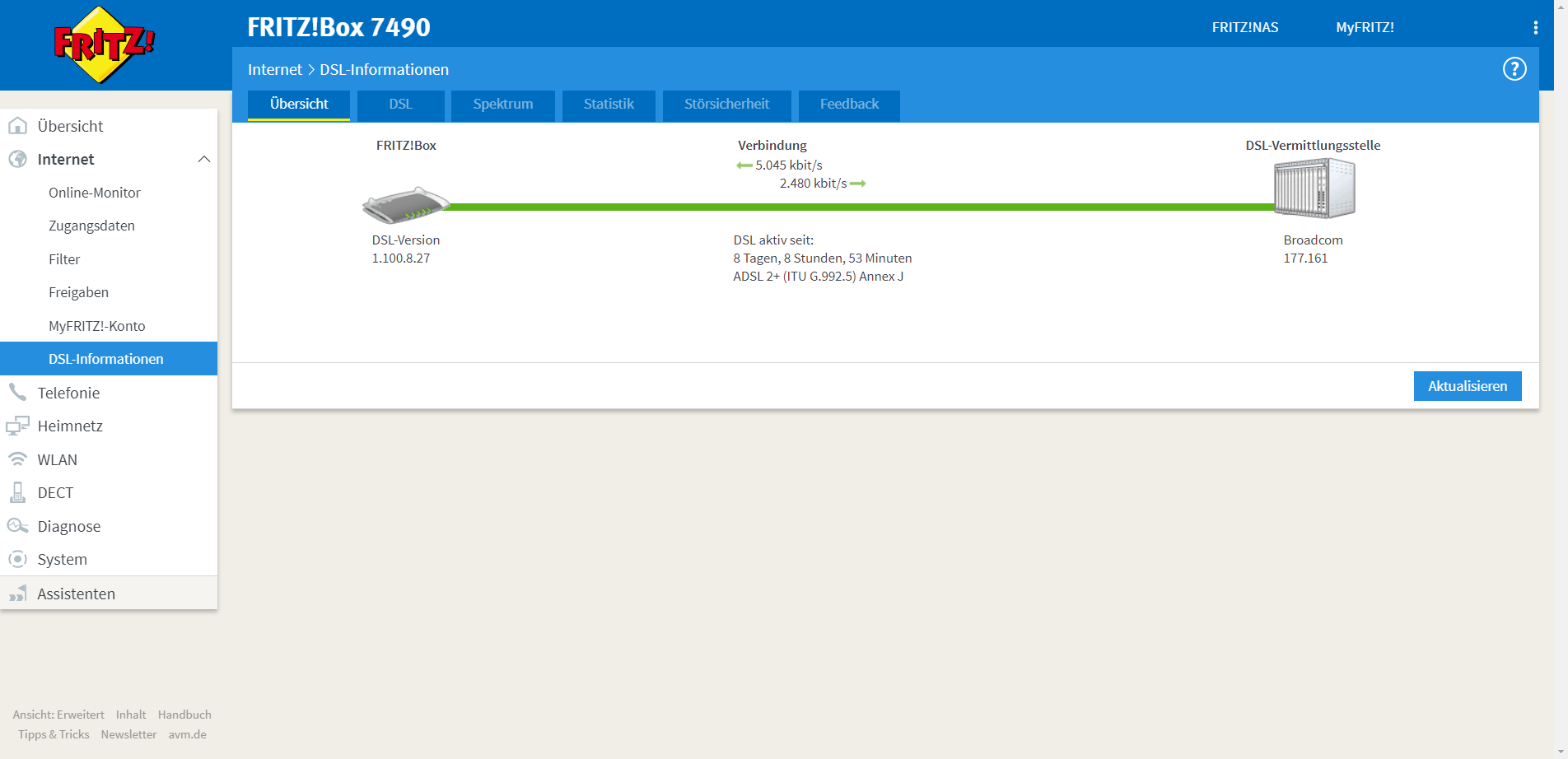The image size is (1568, 759).
Task: Click the 5.045 kbit/s downstream value
Action: pos(788,165)
